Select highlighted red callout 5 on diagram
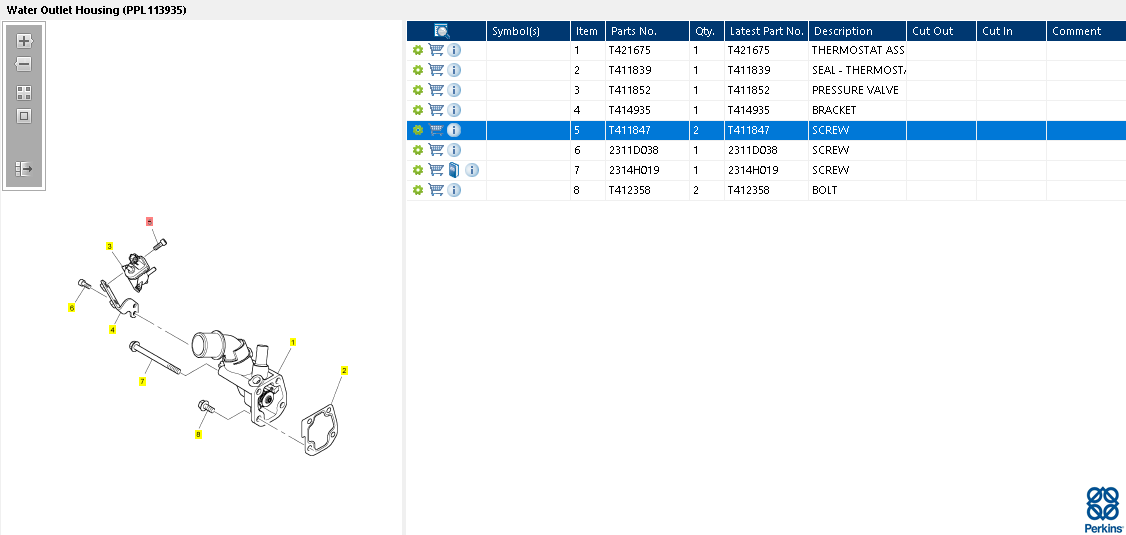The width and height of the screenshot is (1126, 535). coord(149,222)
